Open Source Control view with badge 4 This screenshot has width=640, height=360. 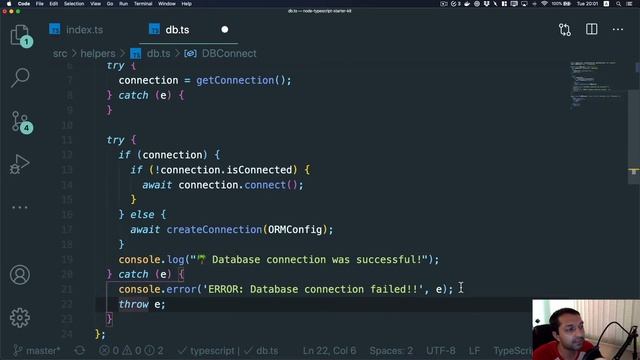point(20,122)
